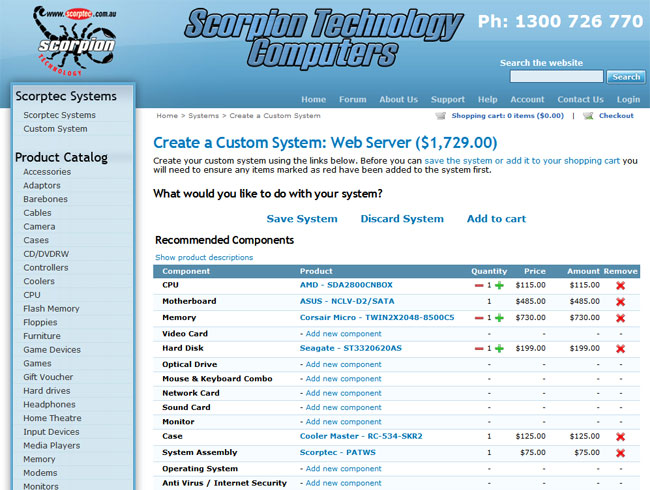Select Barebones in Product Catalog

tap(45, 199)
